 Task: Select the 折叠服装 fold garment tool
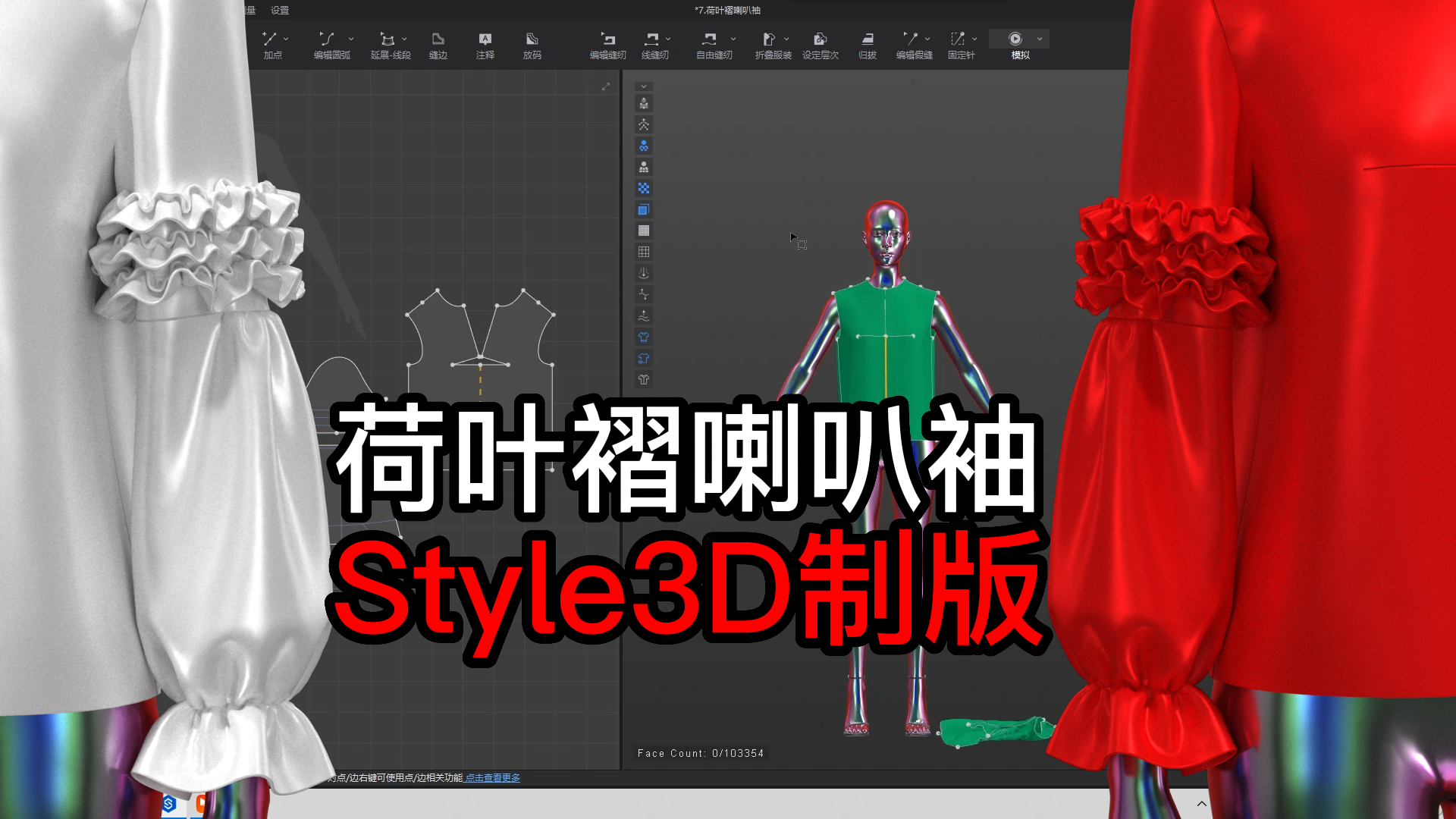pyautogui.click(x=772, y=45)
